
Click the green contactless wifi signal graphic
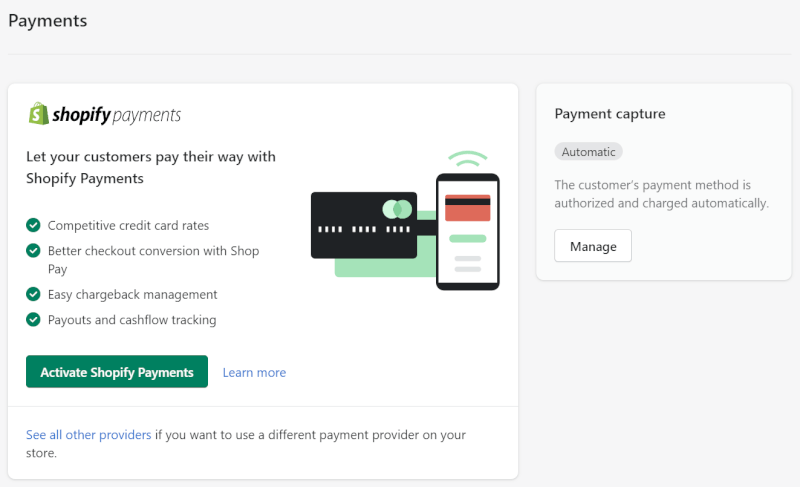(x=468, y=159)
